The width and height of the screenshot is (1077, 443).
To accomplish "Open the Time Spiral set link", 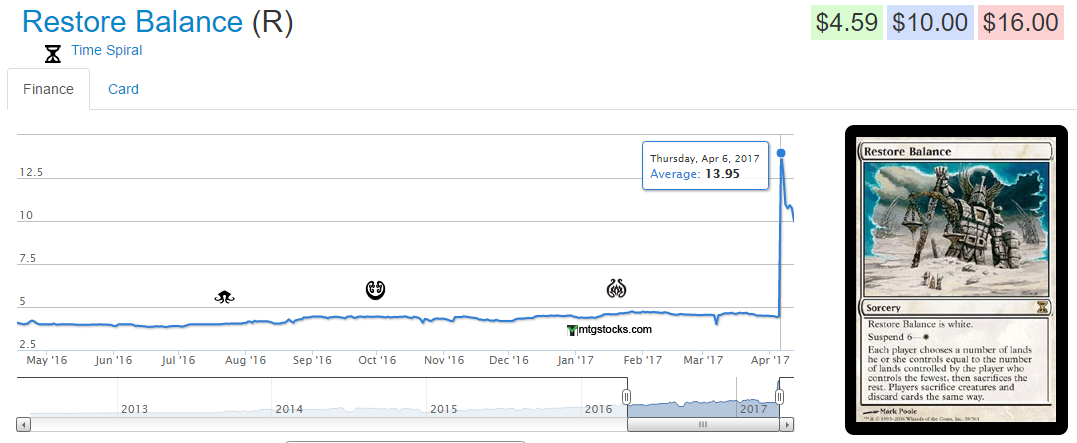I will pyautogui.click(x=106, y=50).
